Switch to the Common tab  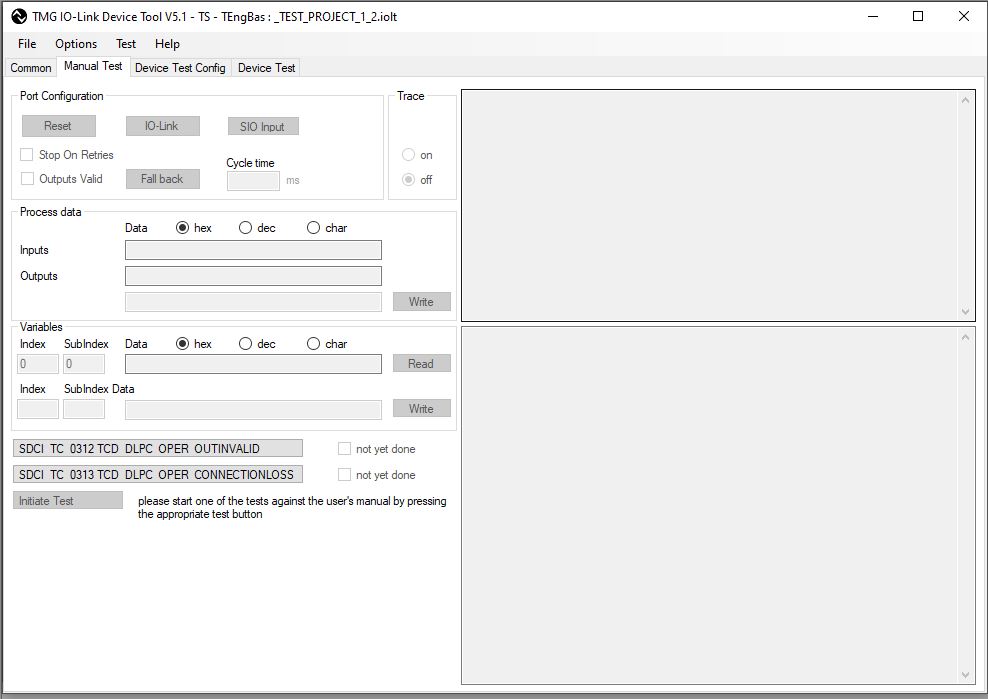tap(31, 68)
